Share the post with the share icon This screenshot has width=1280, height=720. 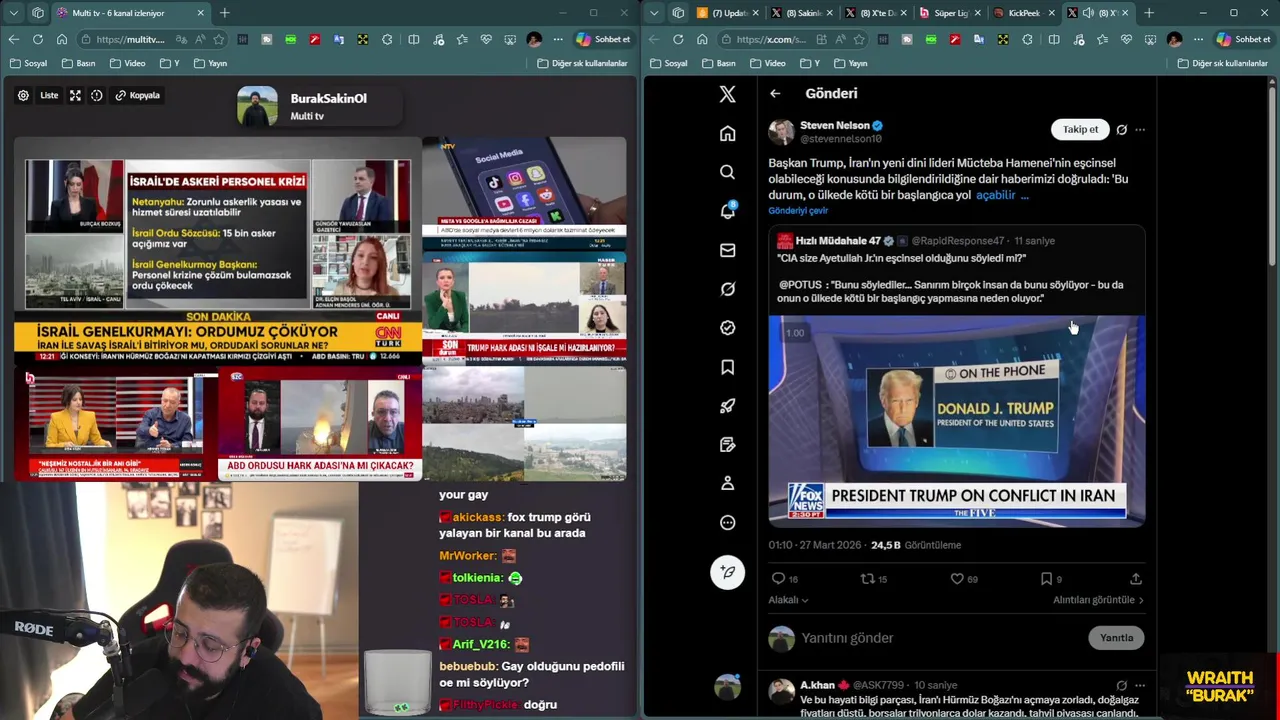(1136, 579)
